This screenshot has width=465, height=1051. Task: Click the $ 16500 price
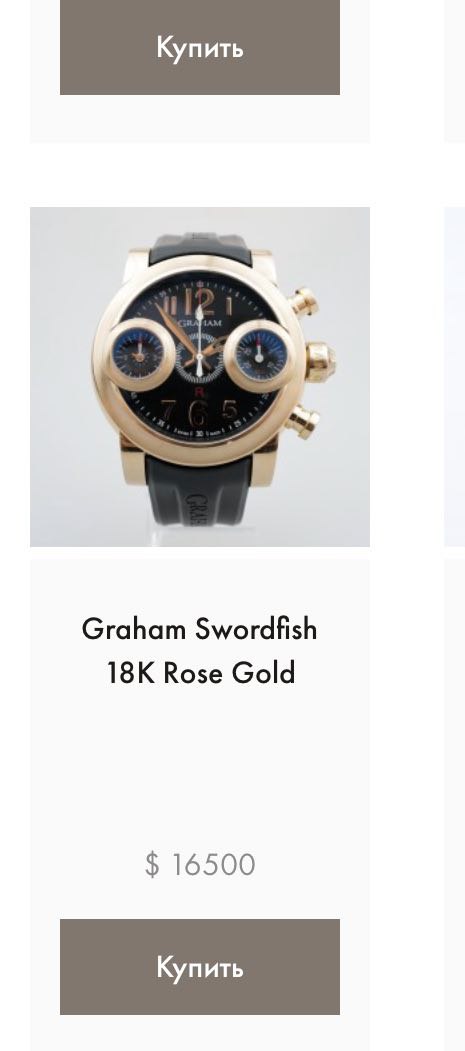coord(200,864)
